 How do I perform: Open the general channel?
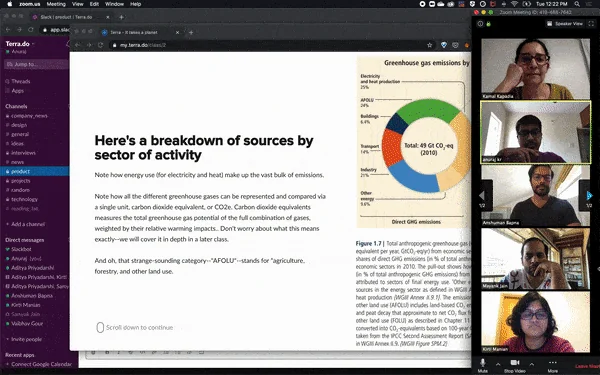pyautogui.click(x=20, y=134)
